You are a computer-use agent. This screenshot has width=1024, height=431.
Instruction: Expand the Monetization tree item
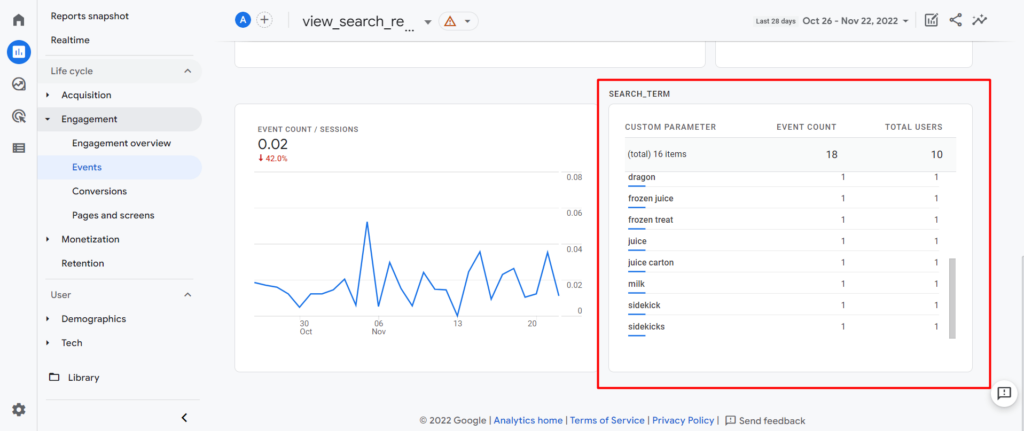click(x=48, y=240)
